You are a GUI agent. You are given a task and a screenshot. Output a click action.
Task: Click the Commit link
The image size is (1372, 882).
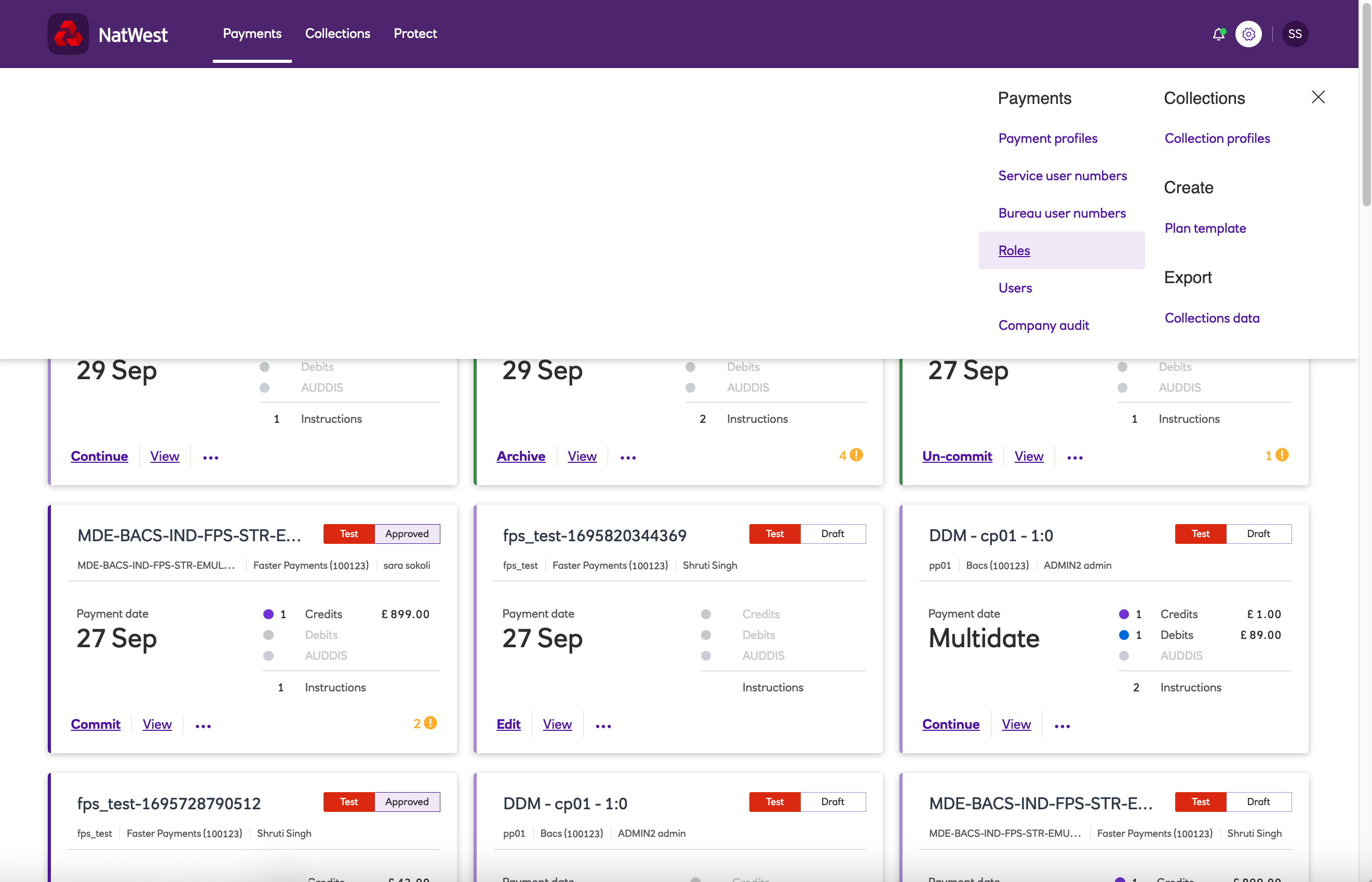click(95, 725)
